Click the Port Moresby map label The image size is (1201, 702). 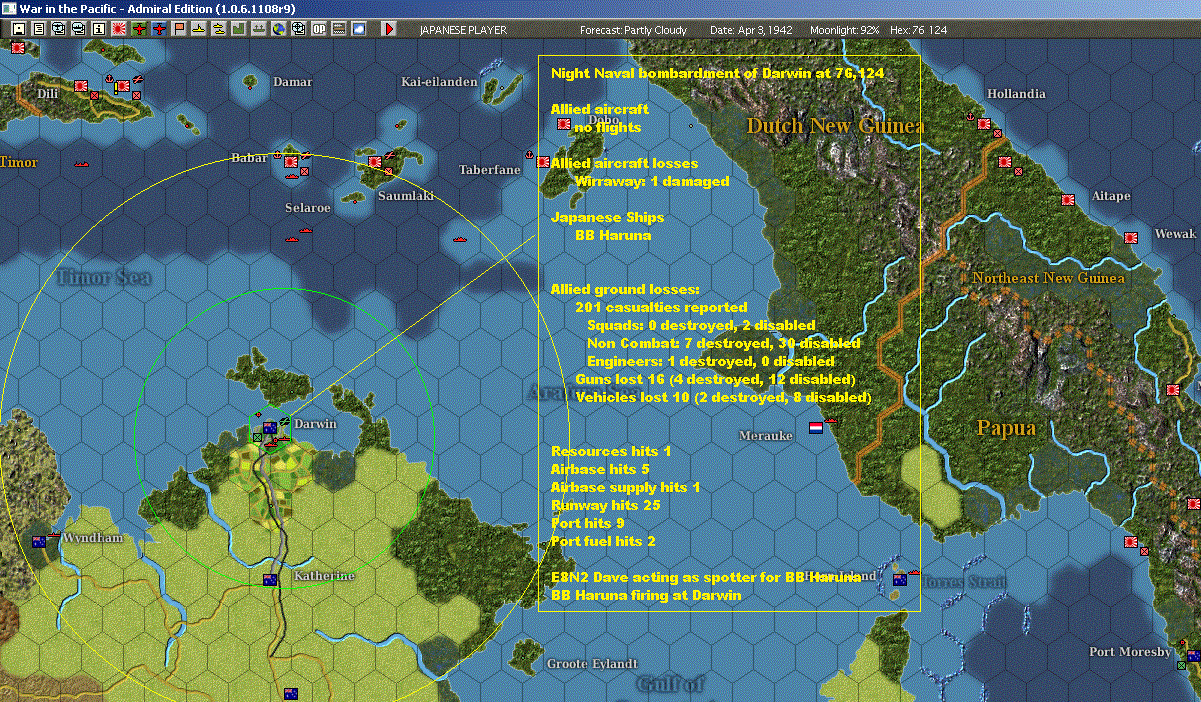1130,652
